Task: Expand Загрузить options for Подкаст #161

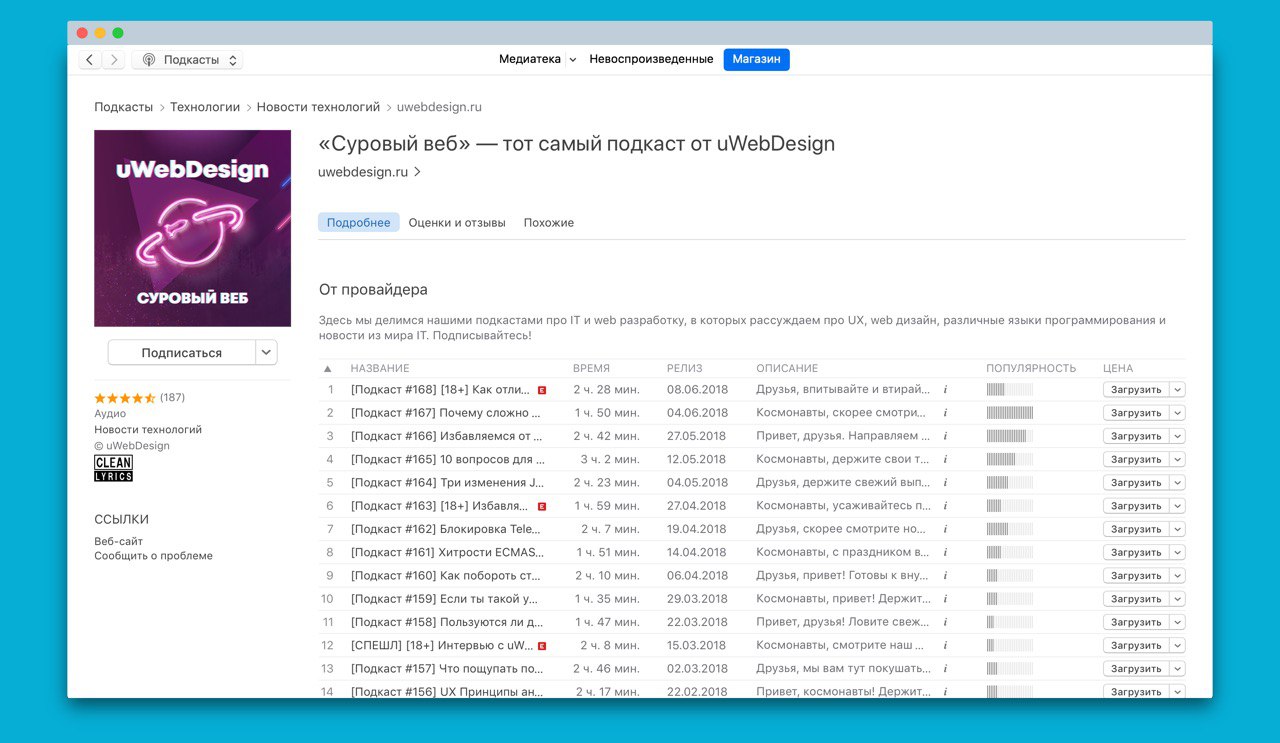Action: pos(1177,553)
